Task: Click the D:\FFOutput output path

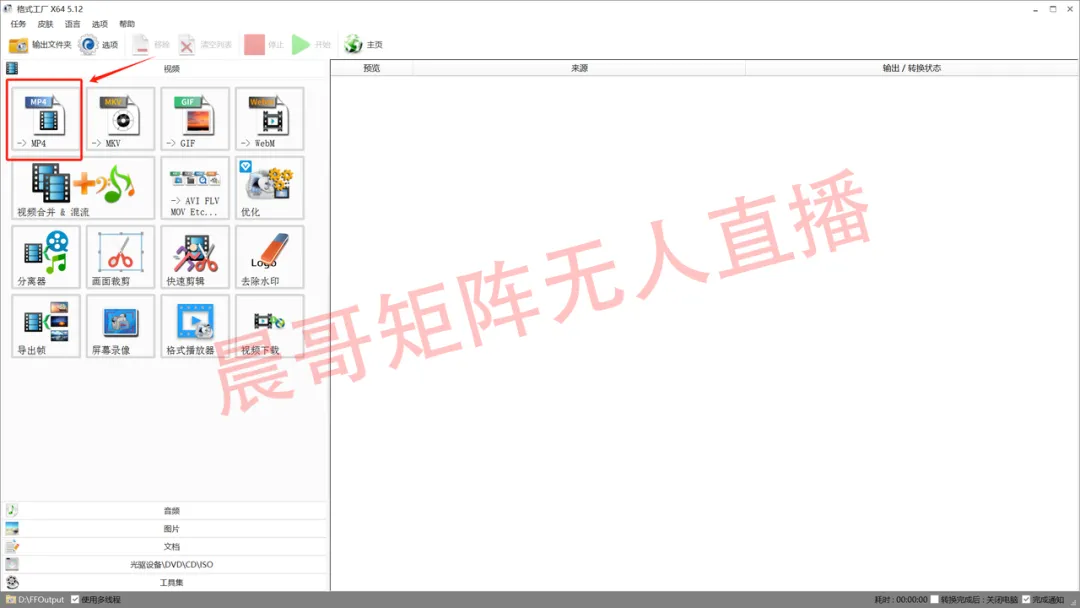Action: (41, 600)
